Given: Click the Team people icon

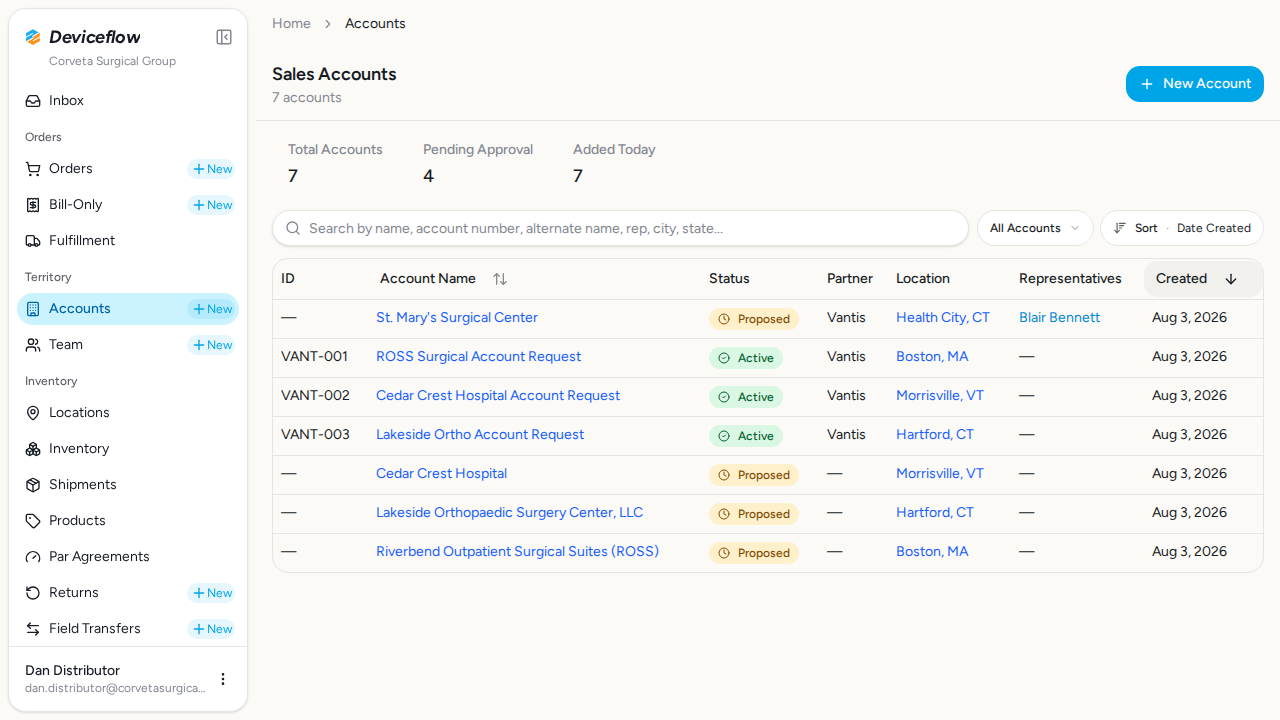Looking at the screenshot, I should pyautogui.click(x=33, y=345).
